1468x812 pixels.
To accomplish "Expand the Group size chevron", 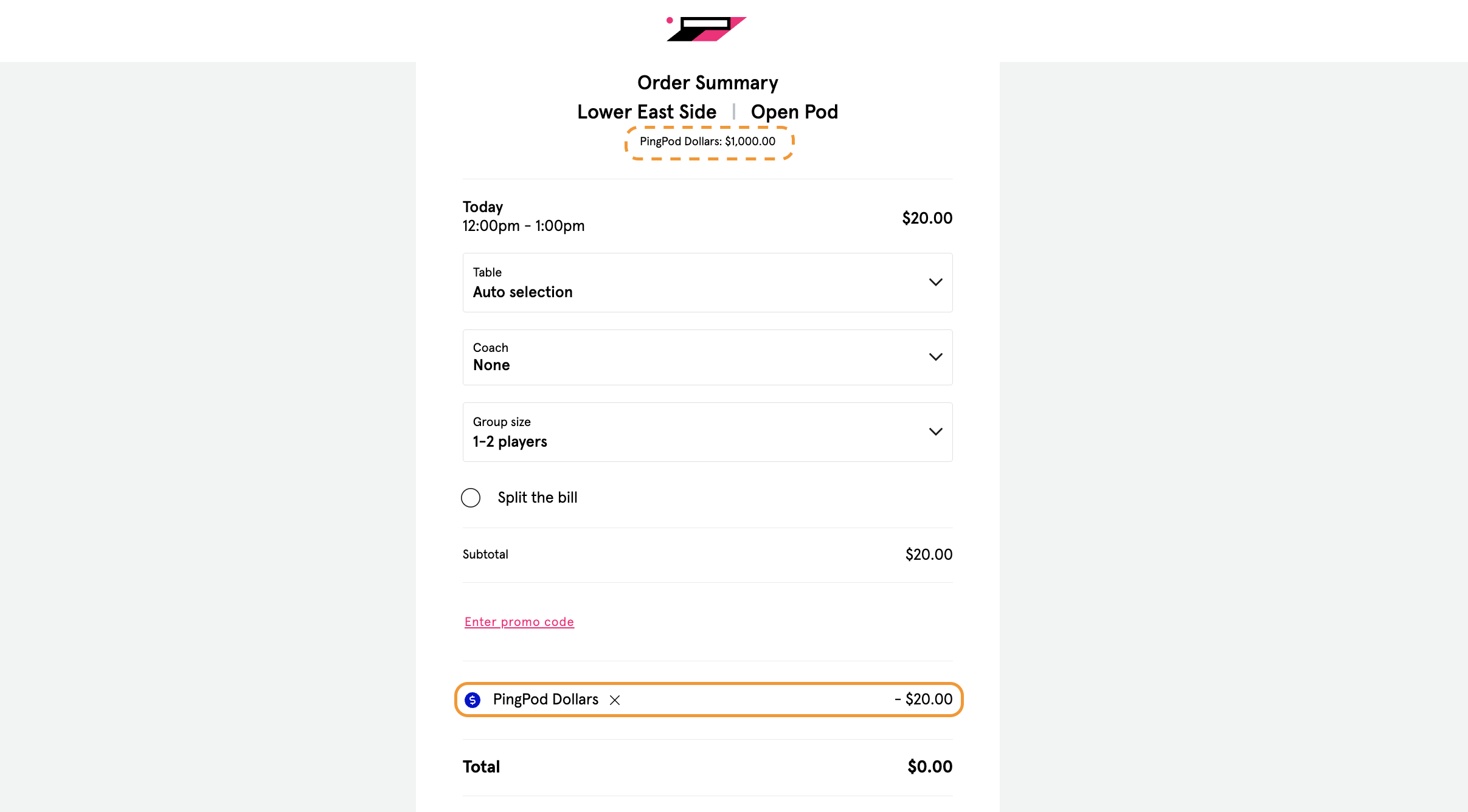I will [935, 432].
